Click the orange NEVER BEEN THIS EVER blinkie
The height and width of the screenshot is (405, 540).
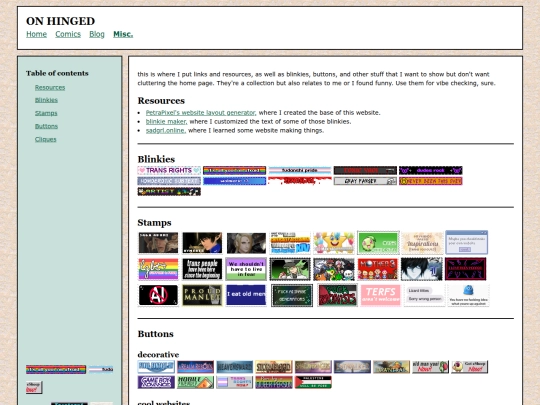(x=431, y=181)
